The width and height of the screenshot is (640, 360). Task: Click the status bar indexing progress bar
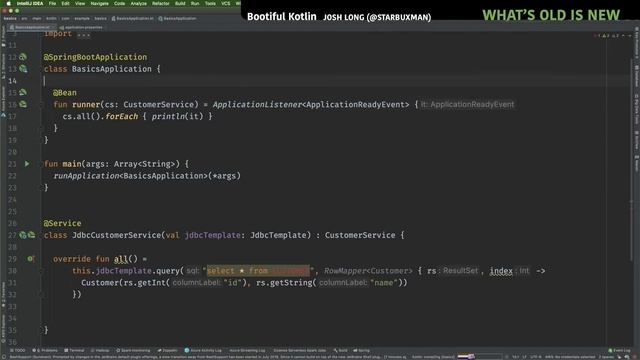pyautogui.click(x=479, y=357)
